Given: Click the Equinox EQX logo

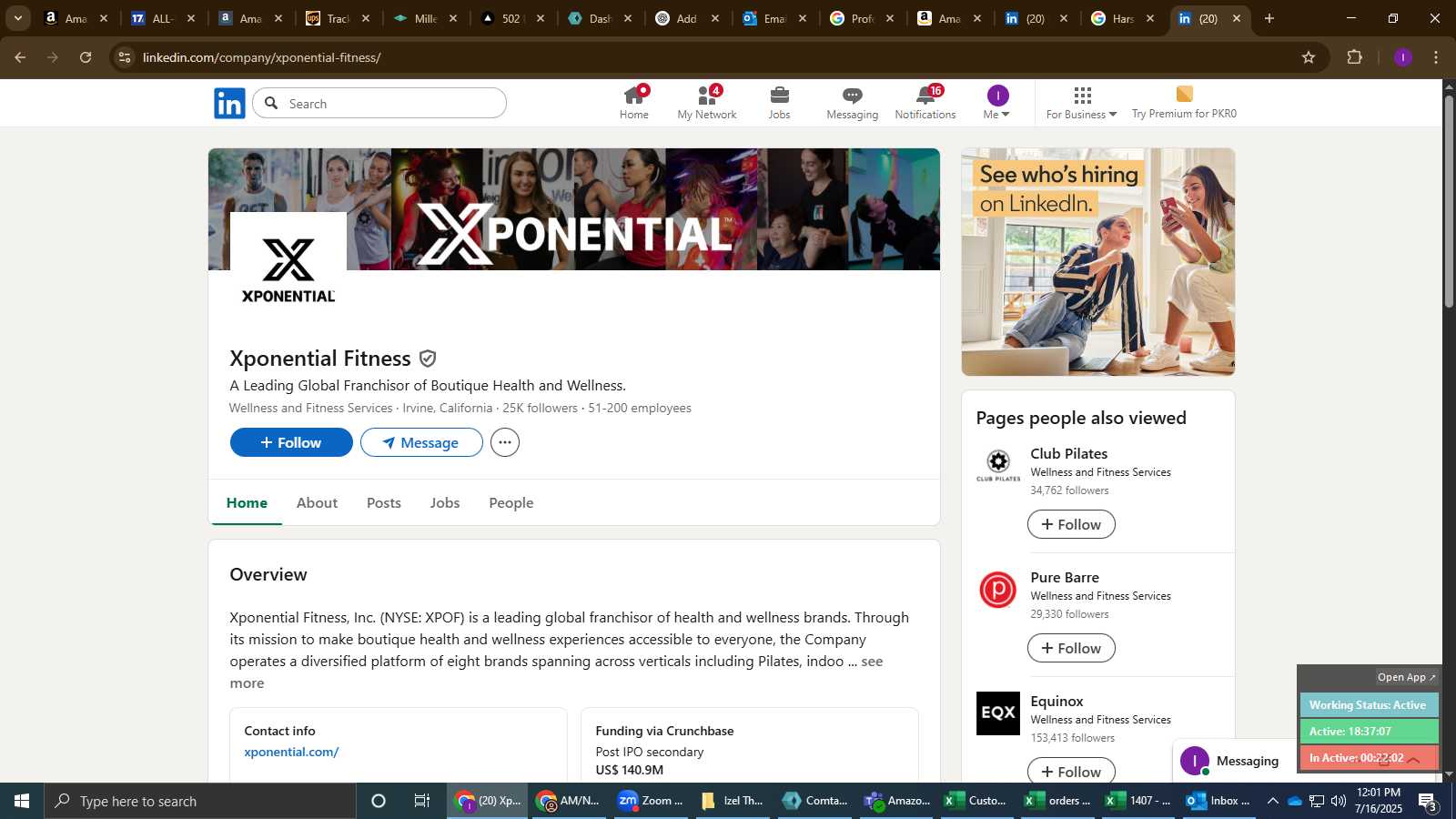Looking at the screenshot, I should coord(998,713).
